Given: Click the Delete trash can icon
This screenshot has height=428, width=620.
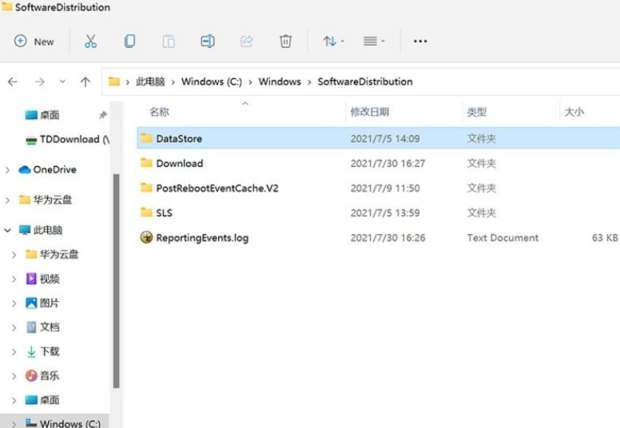Looking at the screenshot, I should pyautogui.click(x=285, y=41).
